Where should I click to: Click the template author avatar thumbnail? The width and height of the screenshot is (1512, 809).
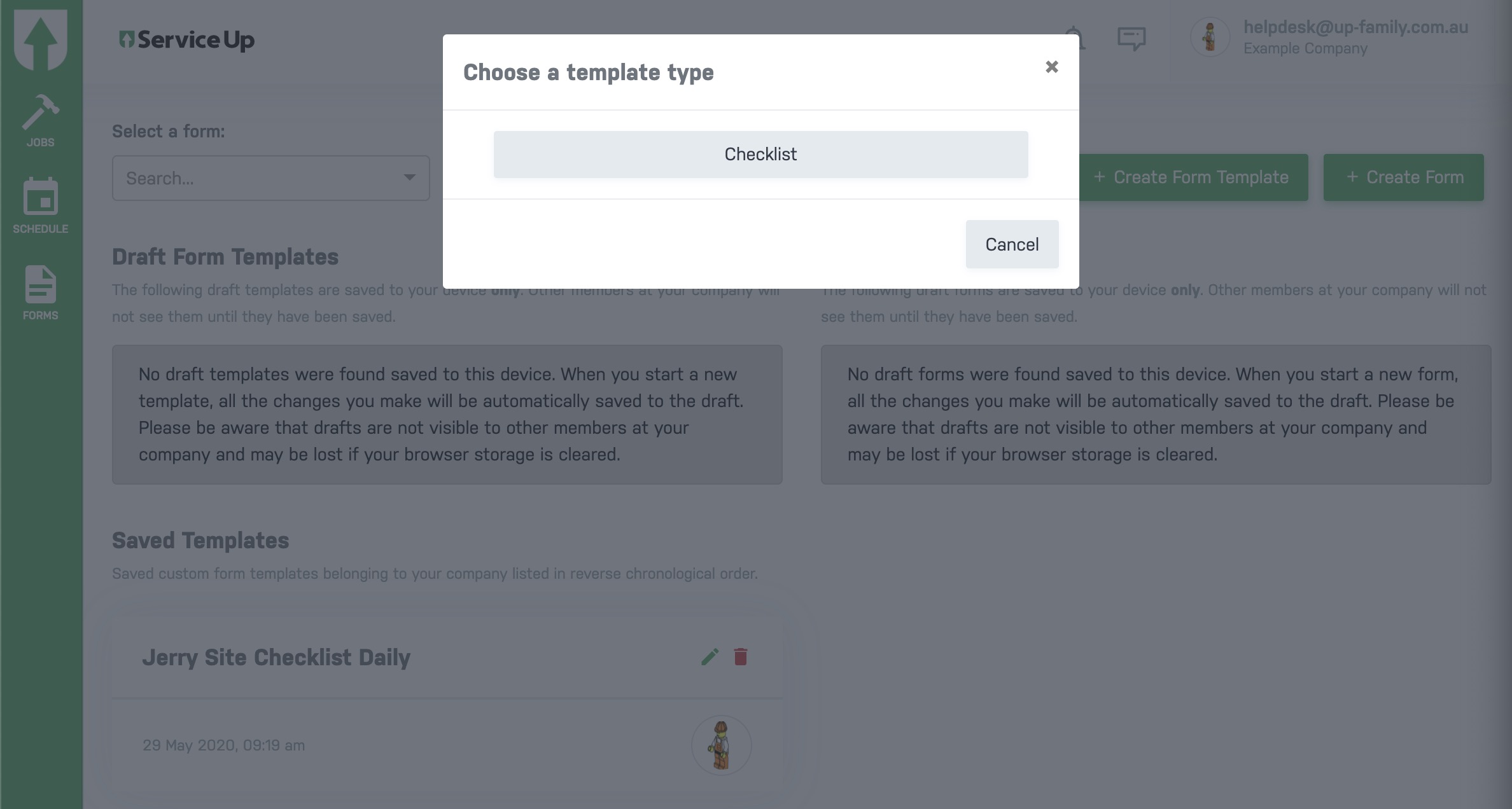pyautogui.click(x=721, y=745)
